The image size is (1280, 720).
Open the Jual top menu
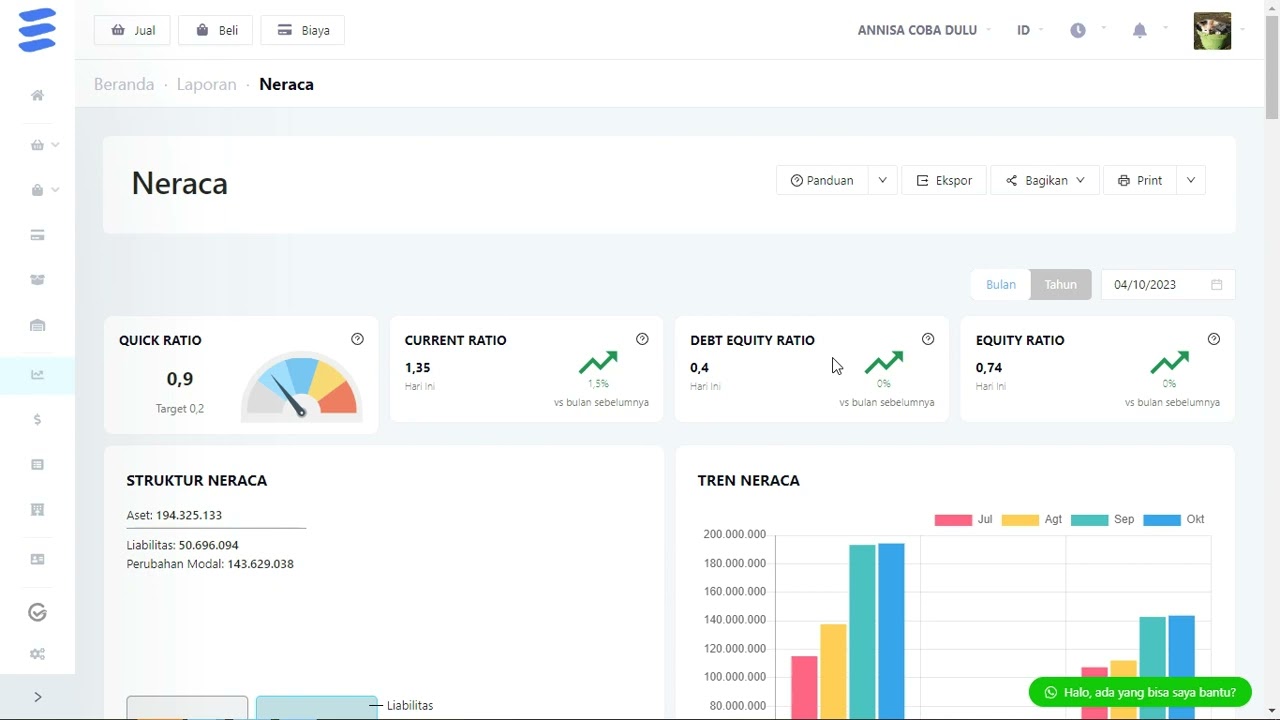(x=132, y=30)
